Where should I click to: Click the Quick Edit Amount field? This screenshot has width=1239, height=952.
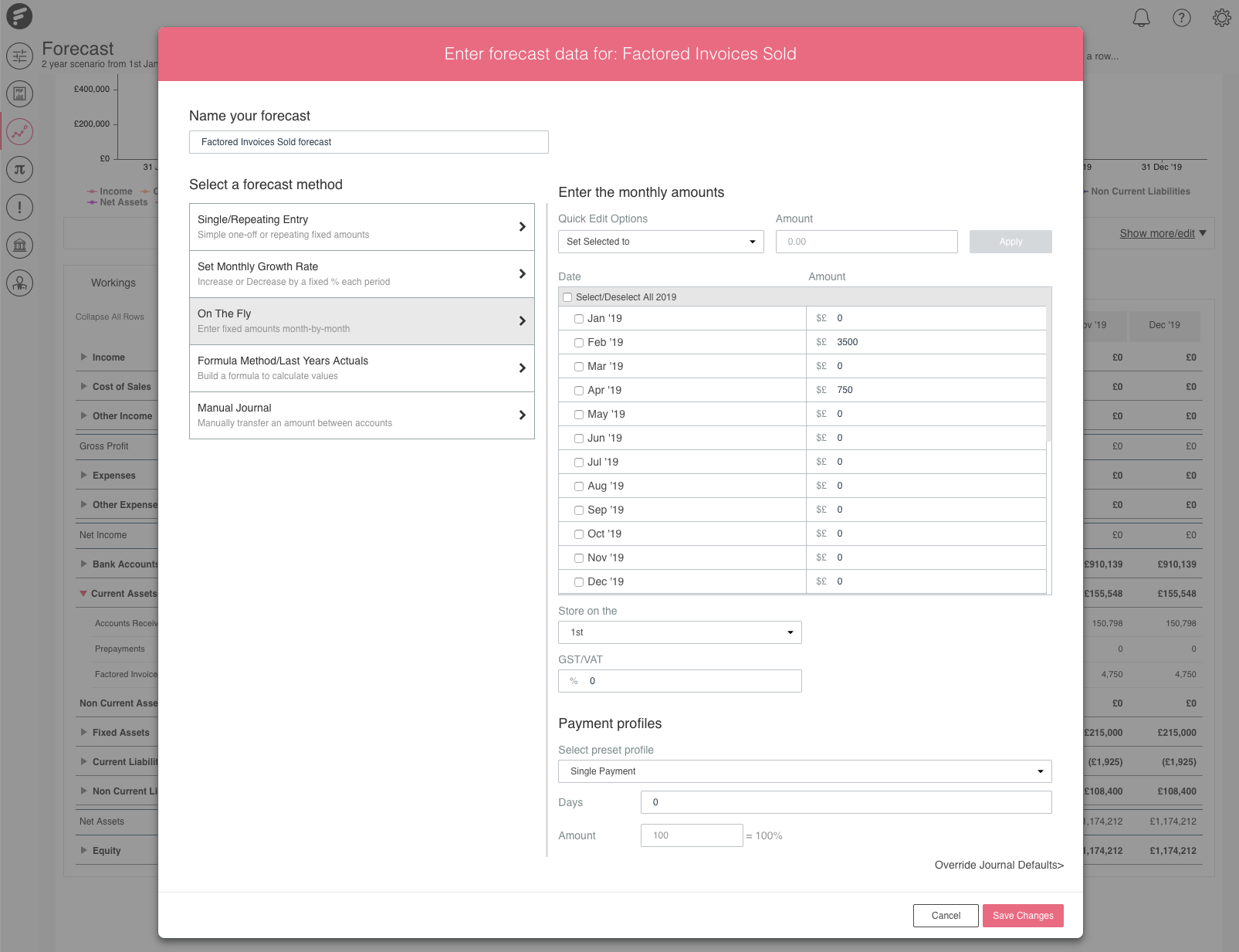[867, 242]
